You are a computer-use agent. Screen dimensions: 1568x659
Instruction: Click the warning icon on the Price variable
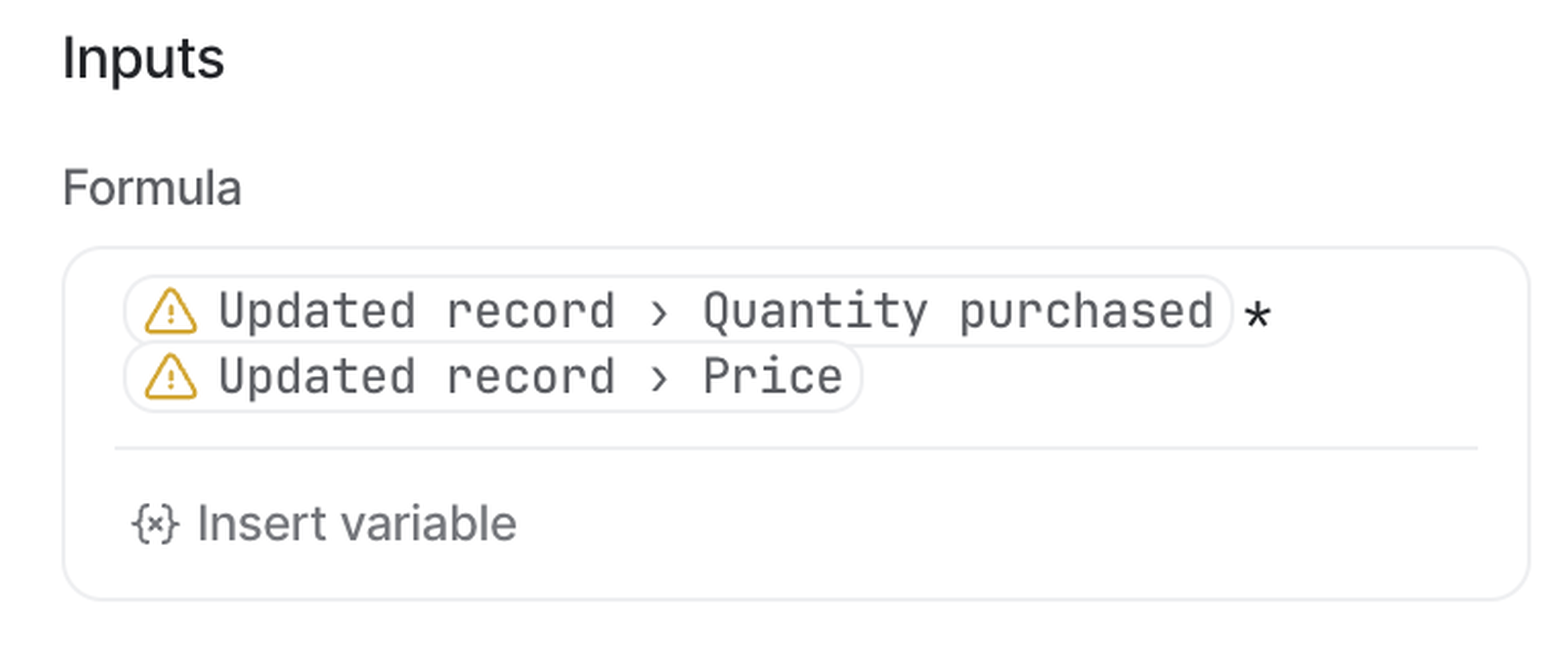pyautogui.click(x=170, y=377)
